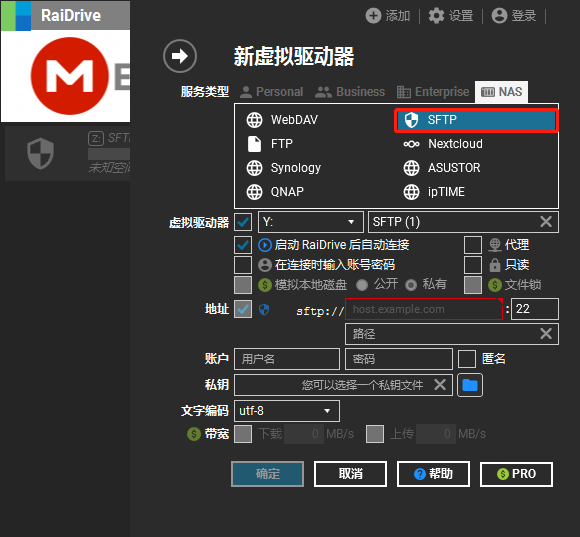Click the 模拟本地磁盘 dollar PRO icon

coord(265,285)
